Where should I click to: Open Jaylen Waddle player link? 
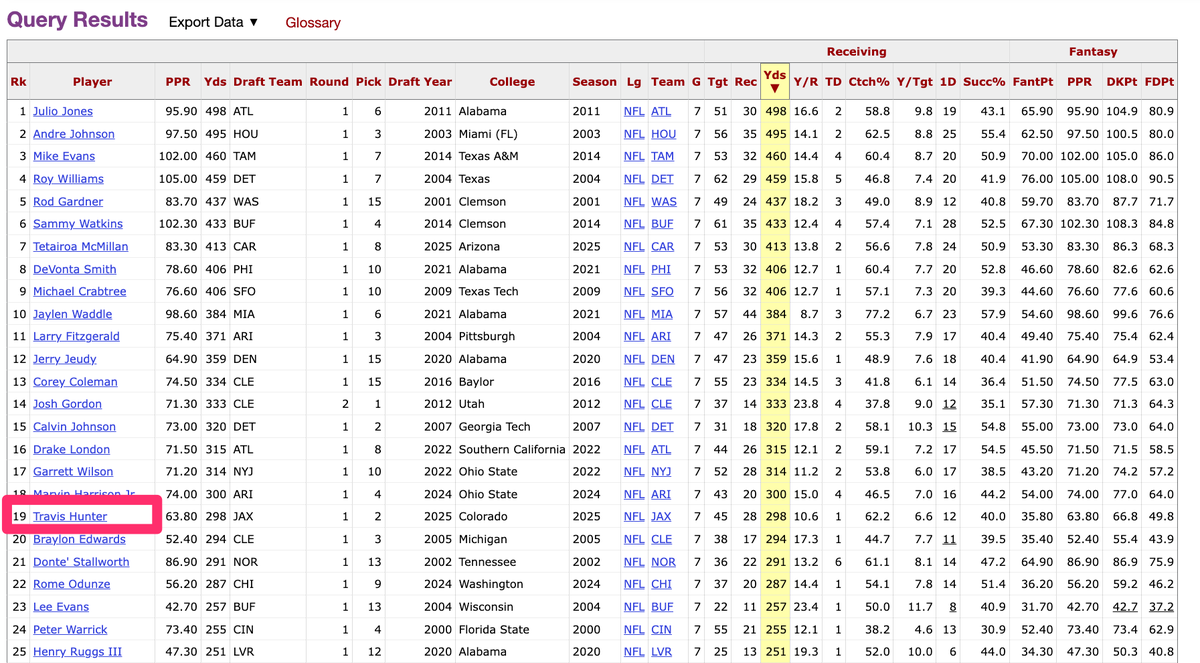72,314
